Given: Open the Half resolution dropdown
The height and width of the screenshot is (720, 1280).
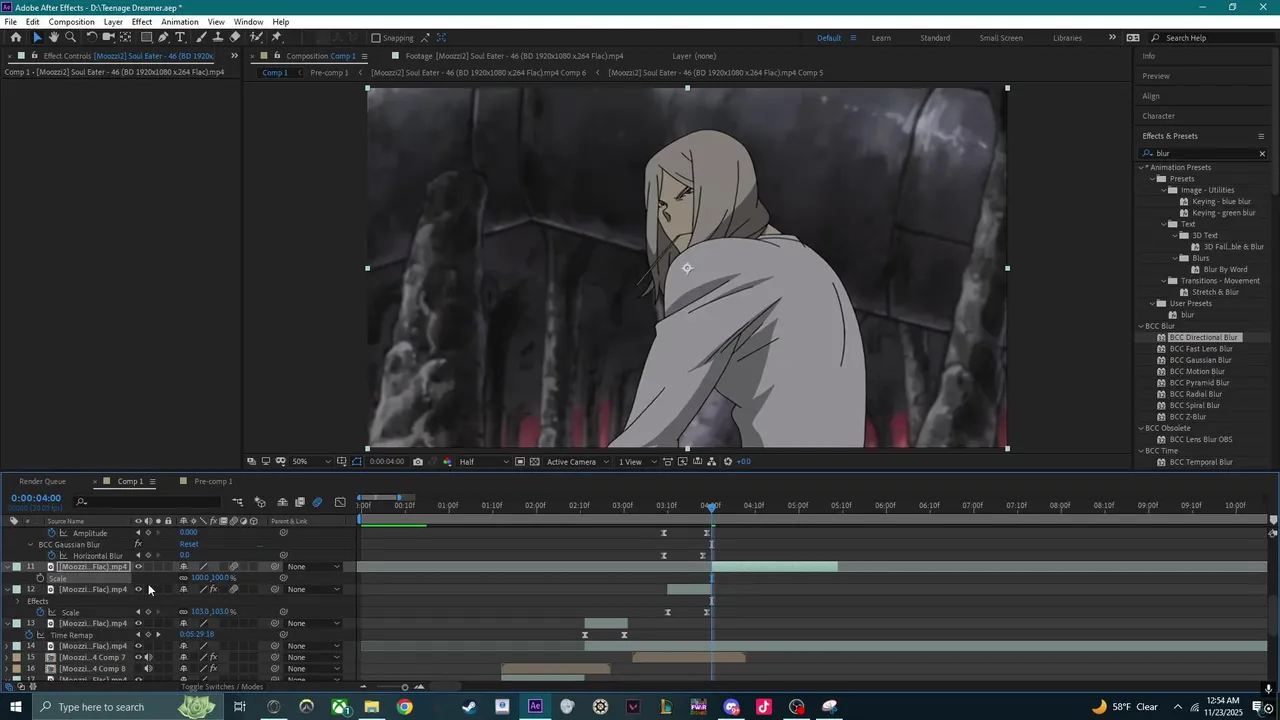Looking at the screenshot, I should 484,462.
